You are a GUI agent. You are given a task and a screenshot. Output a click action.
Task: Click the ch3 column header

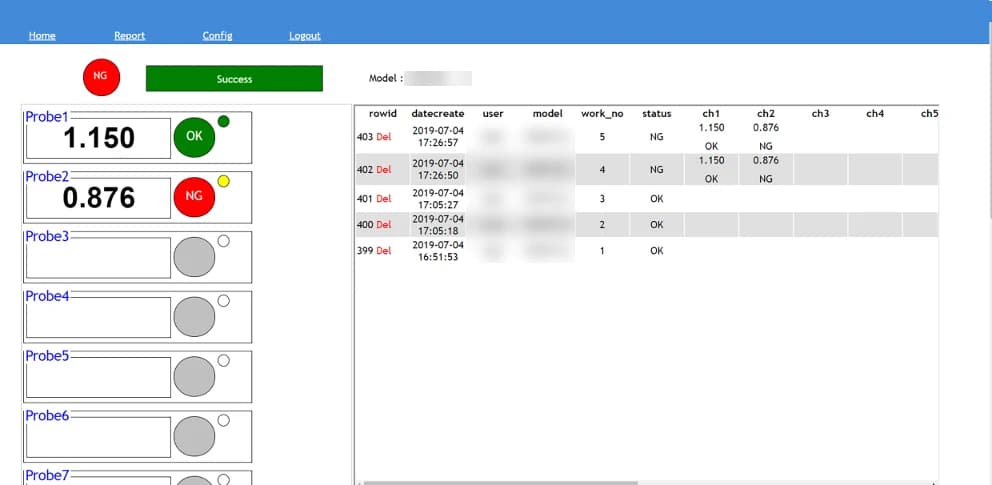820,114
